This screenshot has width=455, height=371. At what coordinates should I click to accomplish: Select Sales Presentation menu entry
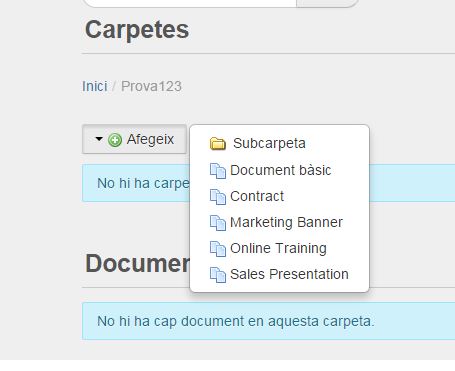point(289,274)
